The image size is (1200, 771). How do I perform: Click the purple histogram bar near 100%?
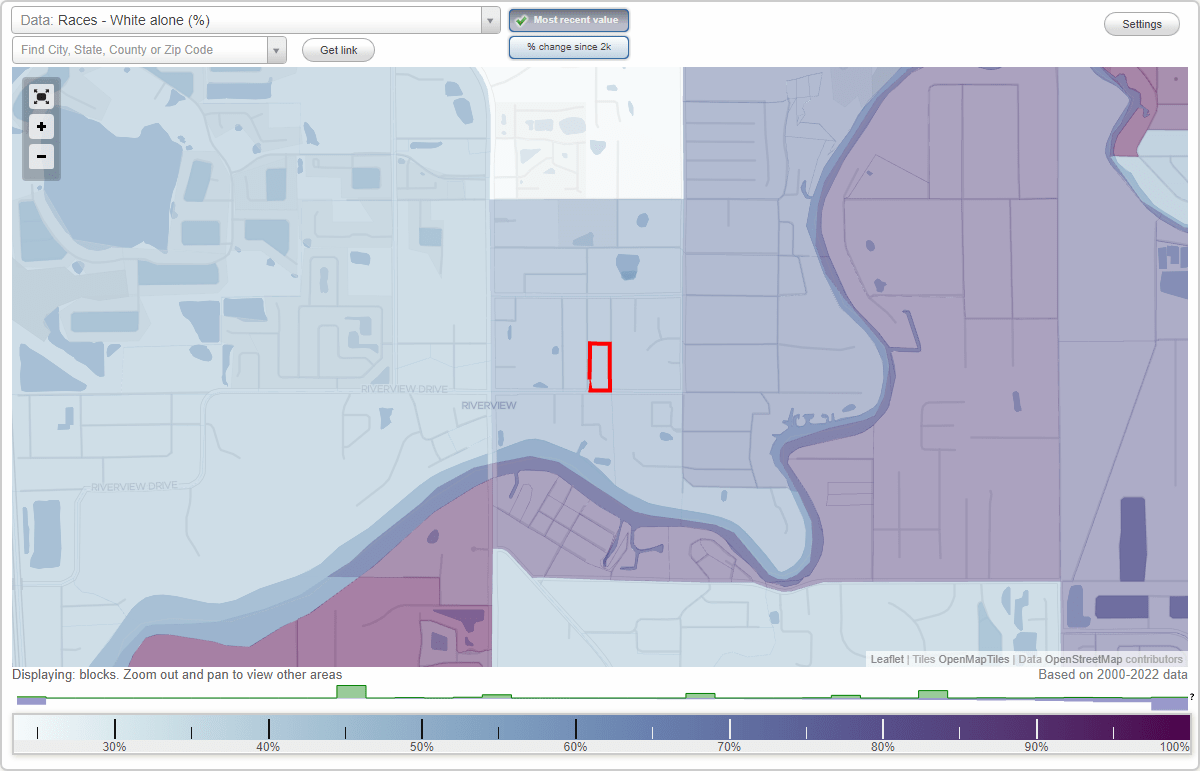pos(1169,704)
